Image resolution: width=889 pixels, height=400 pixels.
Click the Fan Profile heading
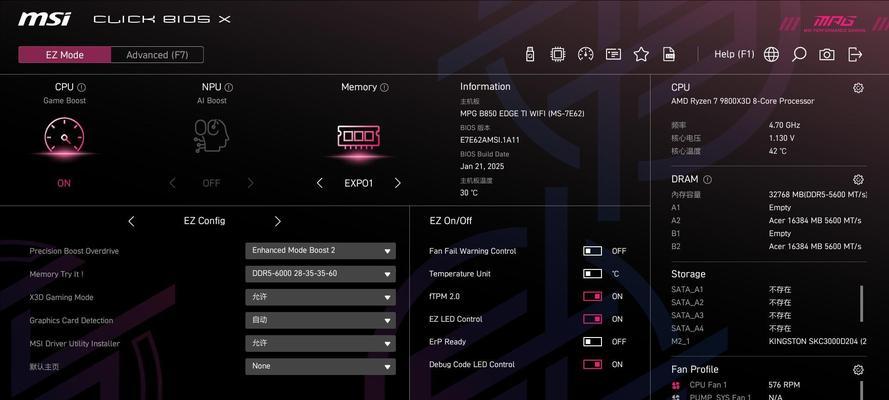pos(695,369)
